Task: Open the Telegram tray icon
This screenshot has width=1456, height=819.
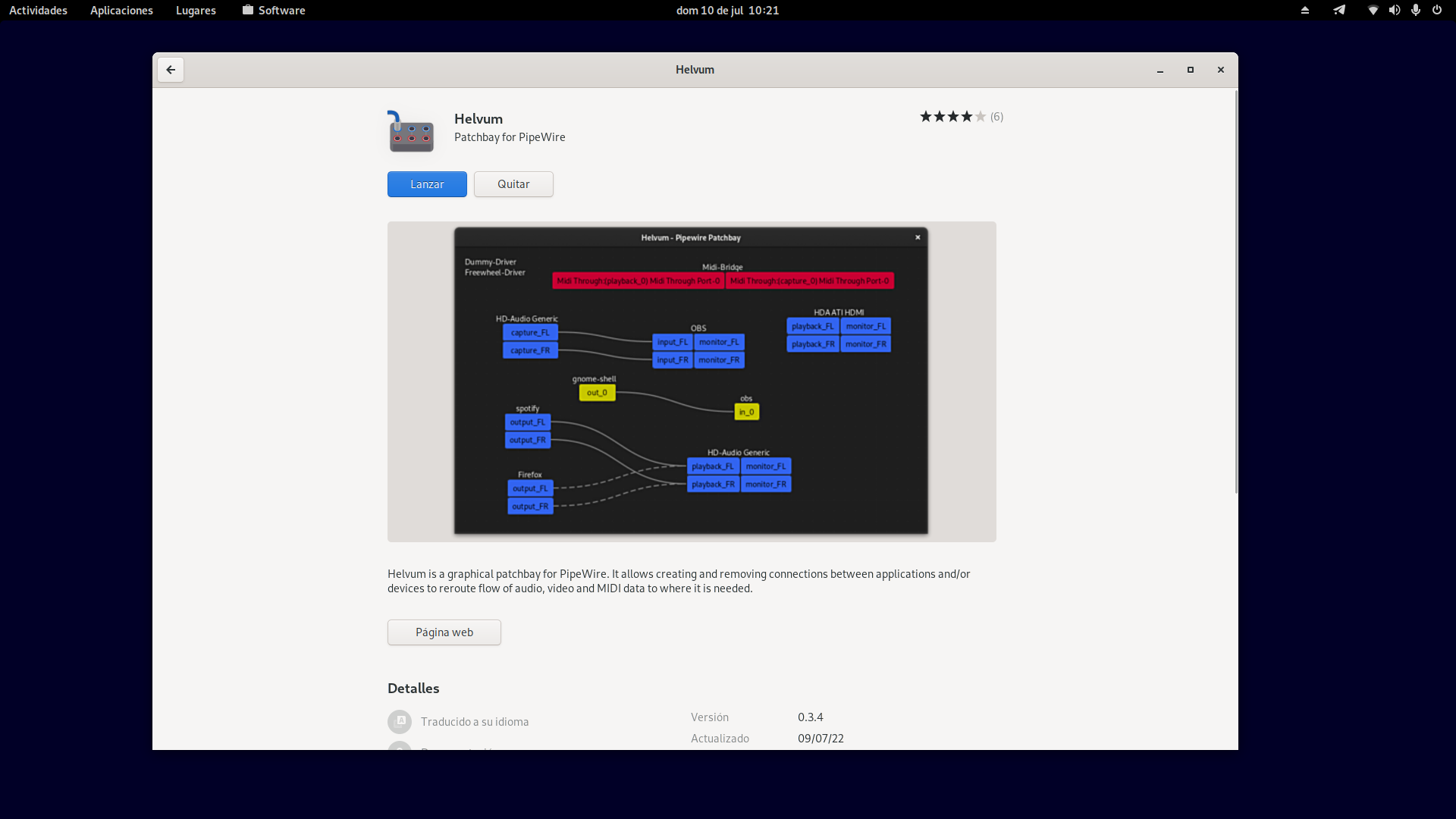Action: (1339, 11)
